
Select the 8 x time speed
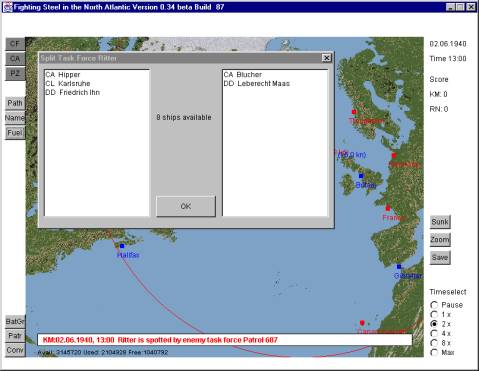coord(434,343)
